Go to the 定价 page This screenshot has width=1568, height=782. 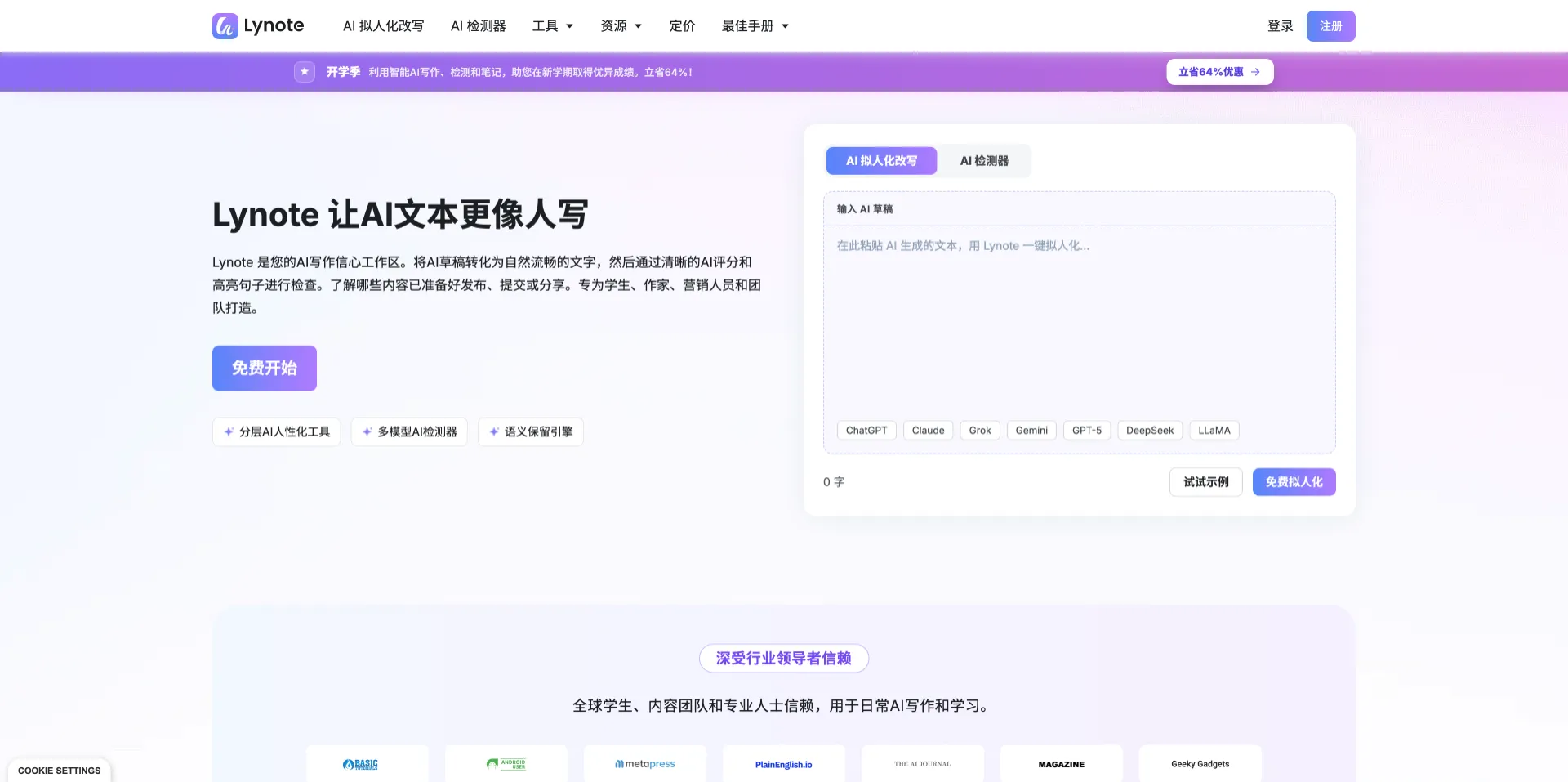[x=683, y=26]
